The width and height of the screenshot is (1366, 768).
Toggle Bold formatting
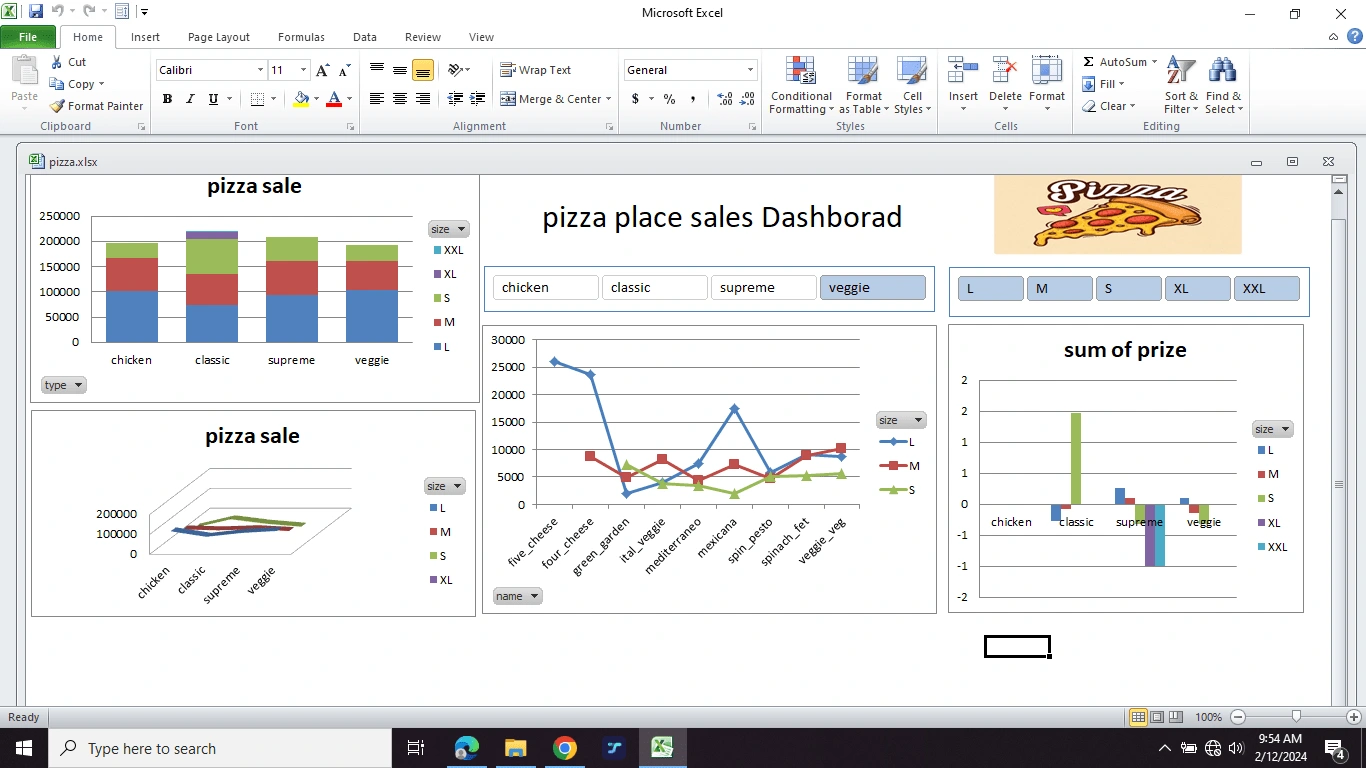(x=167, y=99)
